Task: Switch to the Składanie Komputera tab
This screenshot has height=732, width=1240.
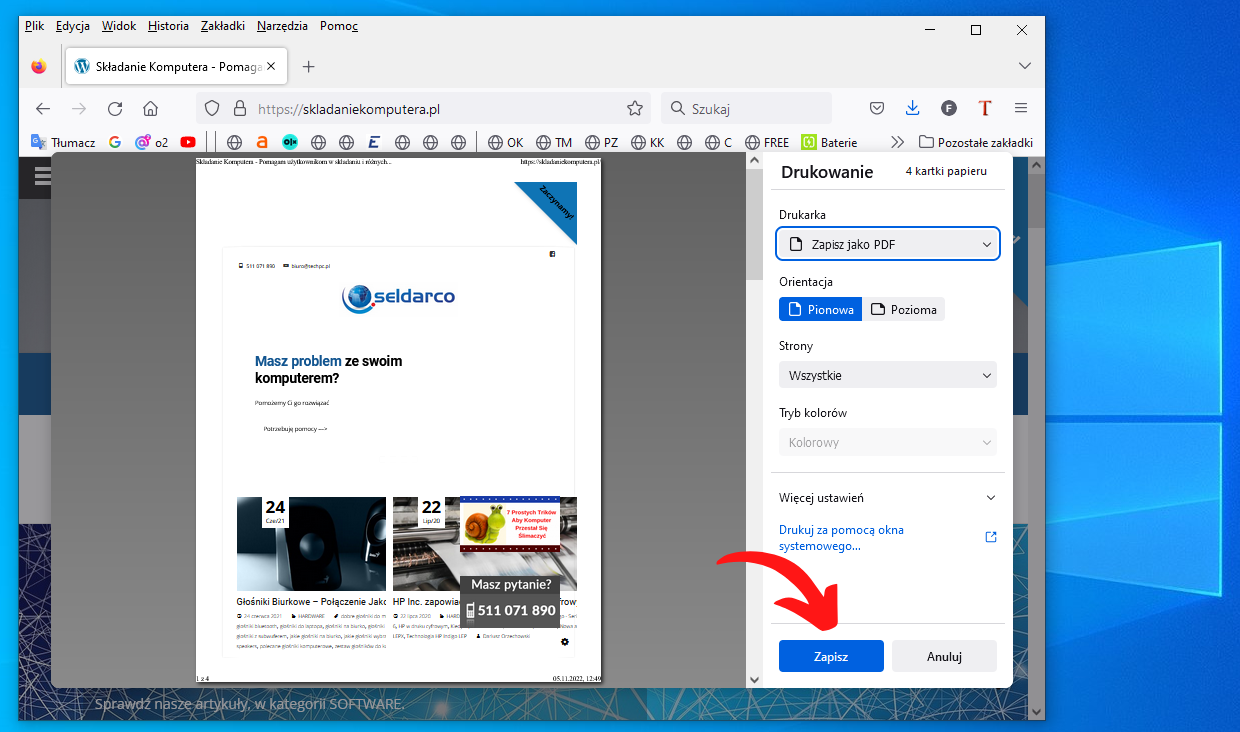Action: [x=178, y=67]
